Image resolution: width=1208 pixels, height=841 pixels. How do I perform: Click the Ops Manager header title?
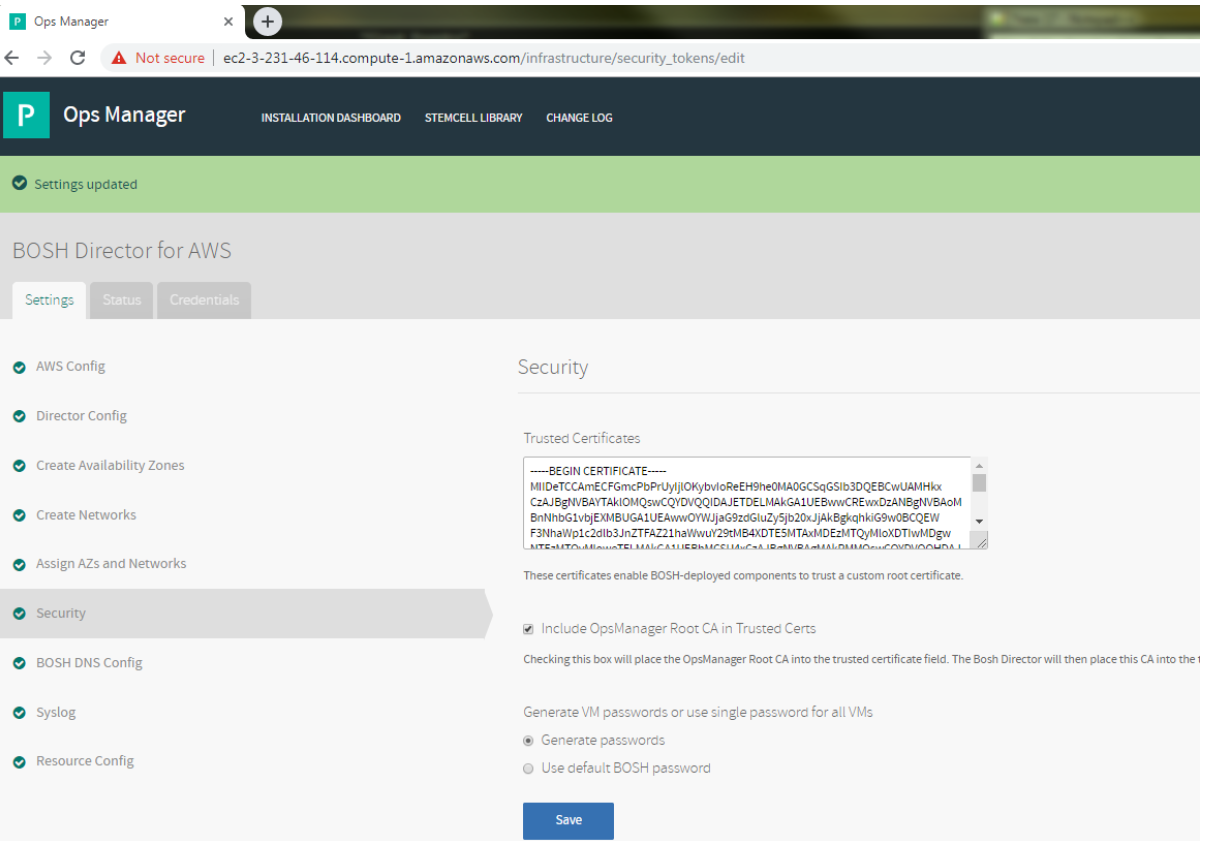pos(124,115)
